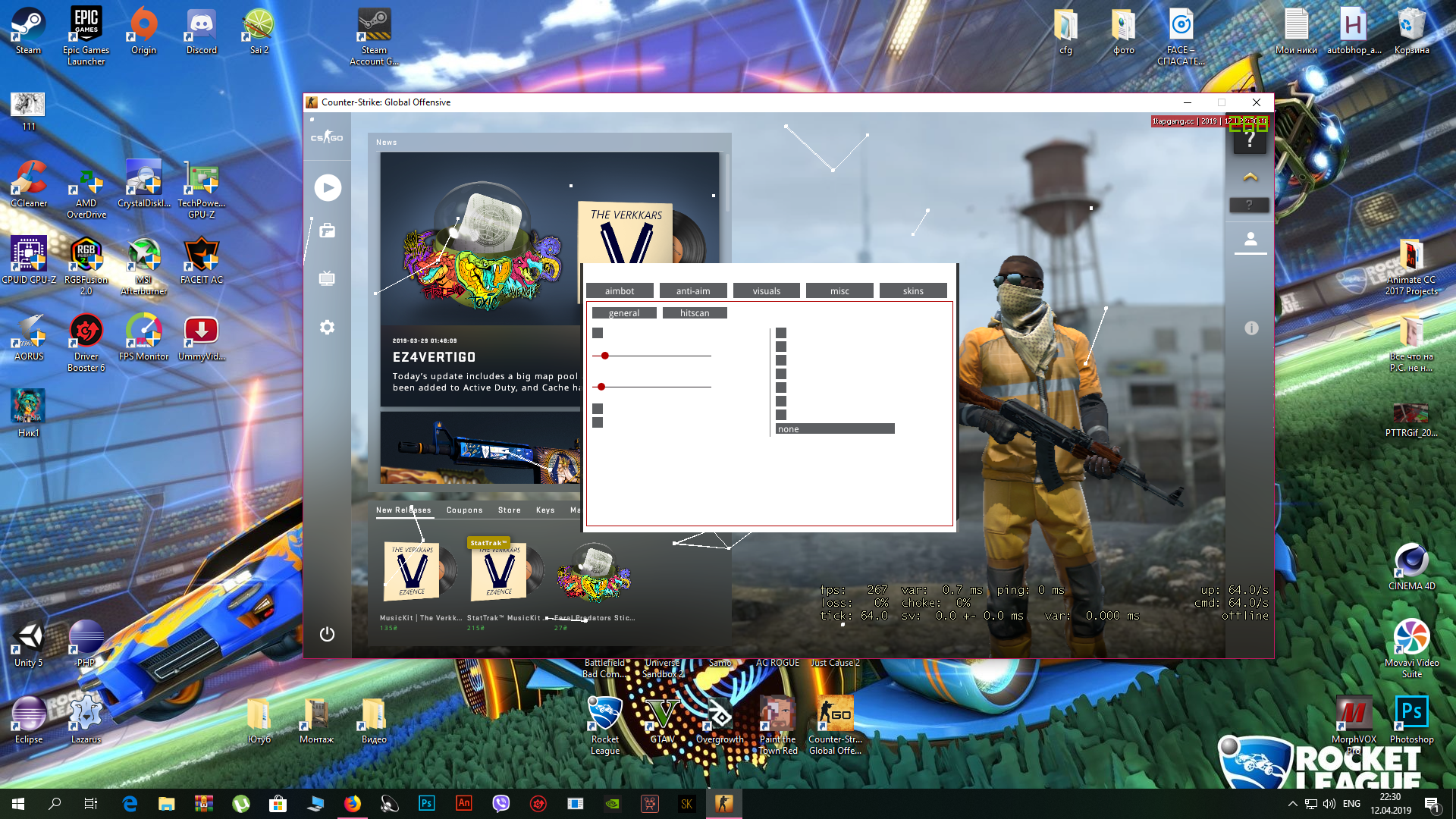Screen dimensions: 1456x819
Task: Toggle the checkbox directly below the second slider
Action: tap(598, 409)
